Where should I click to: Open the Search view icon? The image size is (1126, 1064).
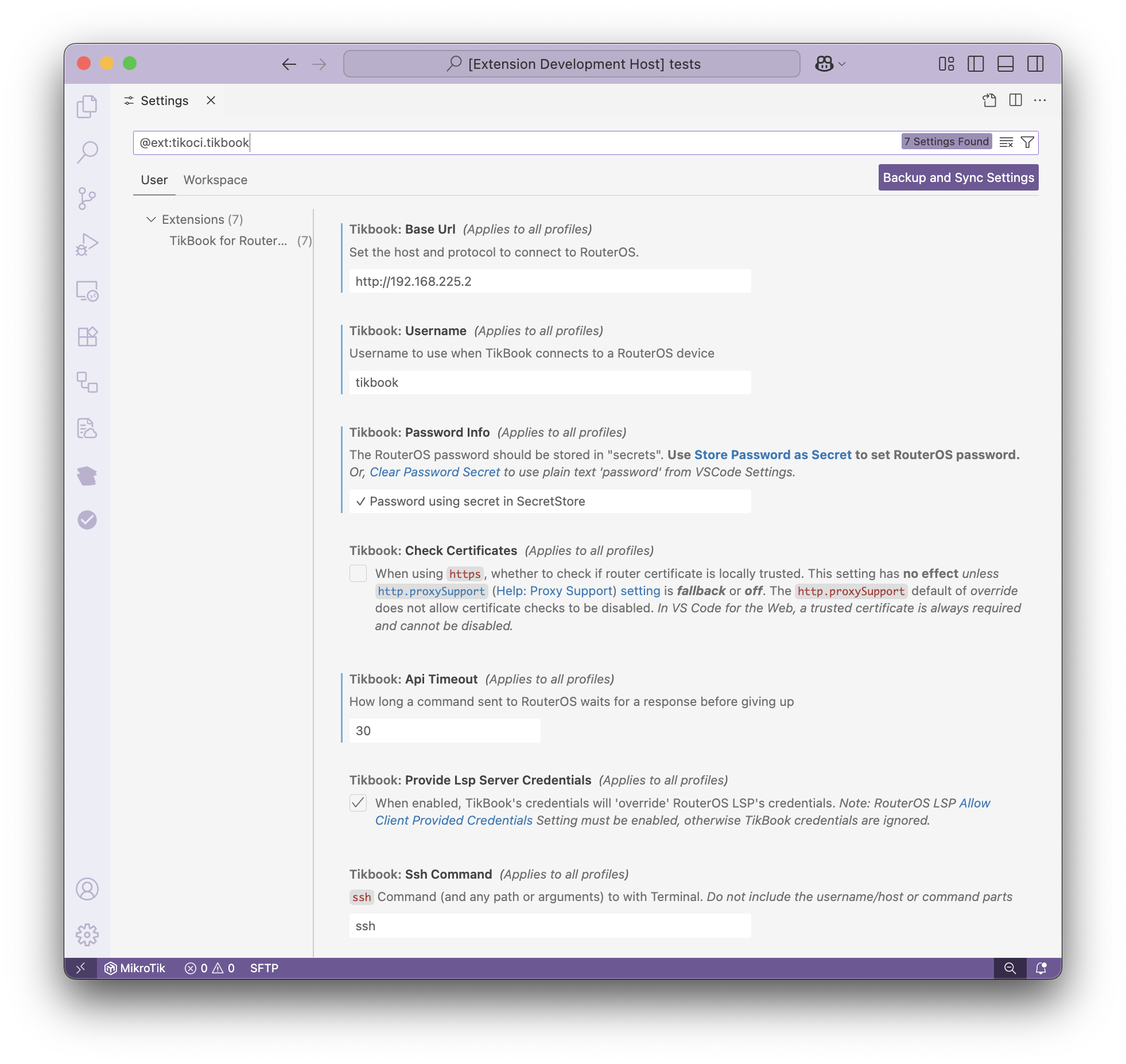tap(87, 152)
